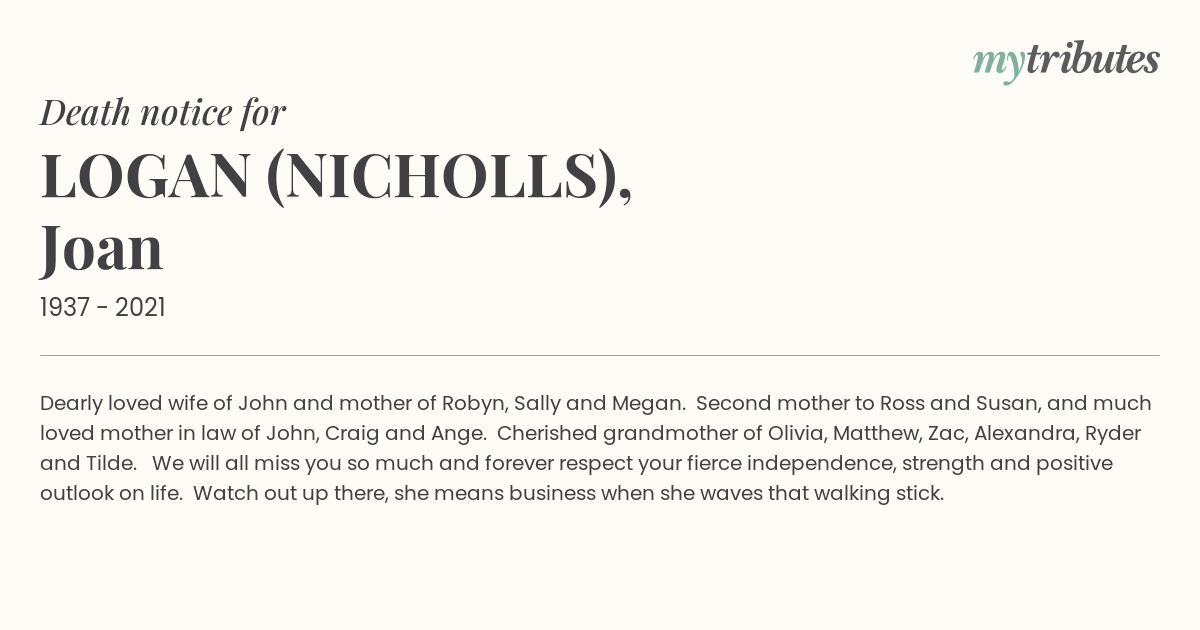Select the 'Death notice for' heading
The image size is (1200, 630).
click(x=163, y=112)
